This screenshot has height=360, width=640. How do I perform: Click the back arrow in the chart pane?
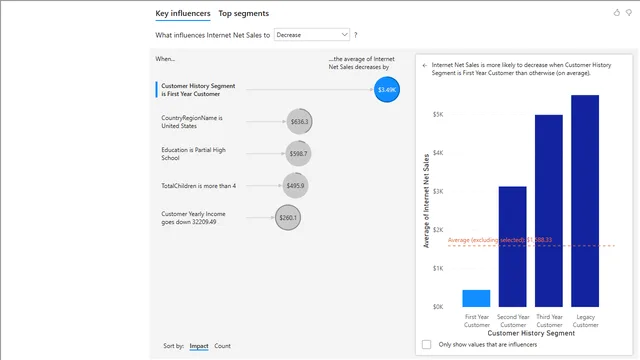[424, 65]
